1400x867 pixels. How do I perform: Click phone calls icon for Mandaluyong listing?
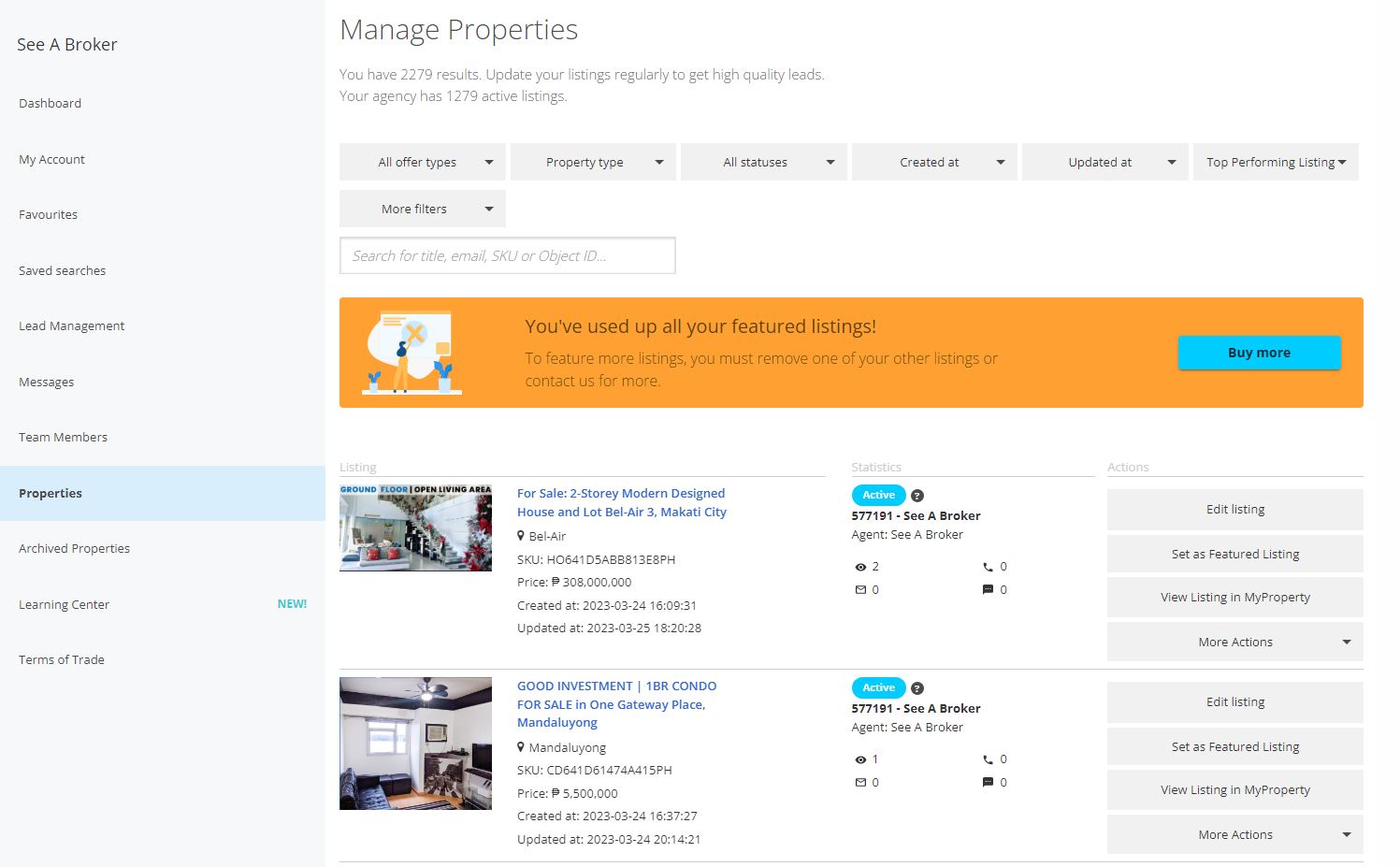coord(988,759)
